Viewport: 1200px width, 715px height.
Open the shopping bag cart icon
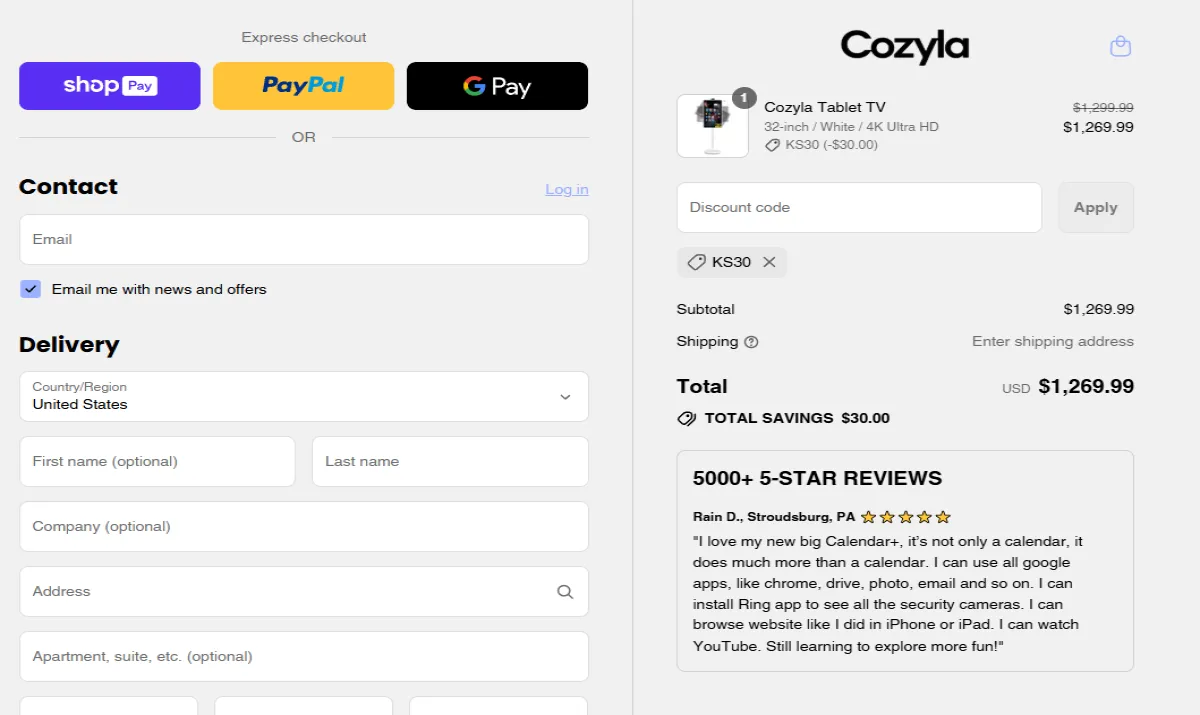(1120, 46)
